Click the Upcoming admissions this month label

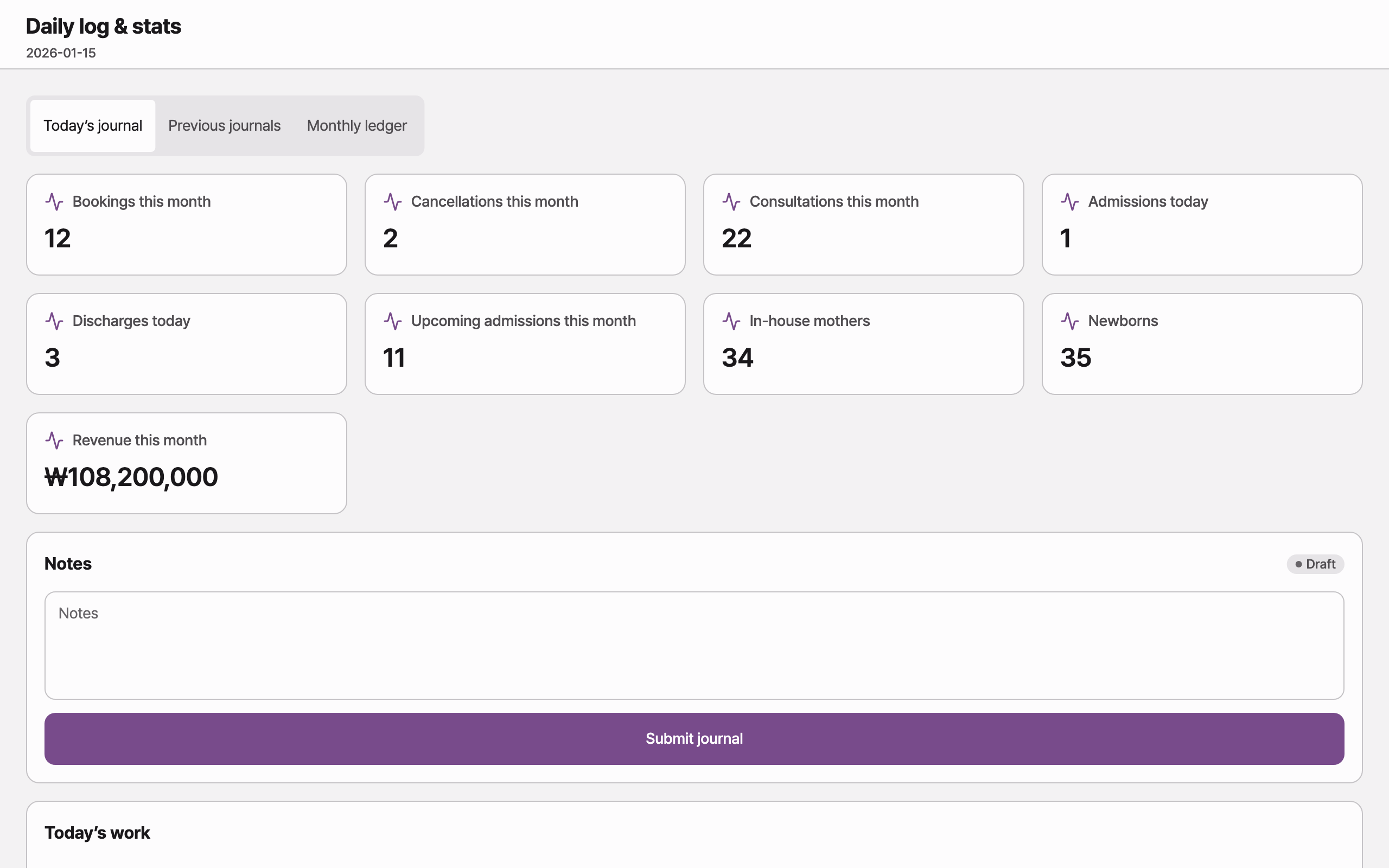coord(524,321)
